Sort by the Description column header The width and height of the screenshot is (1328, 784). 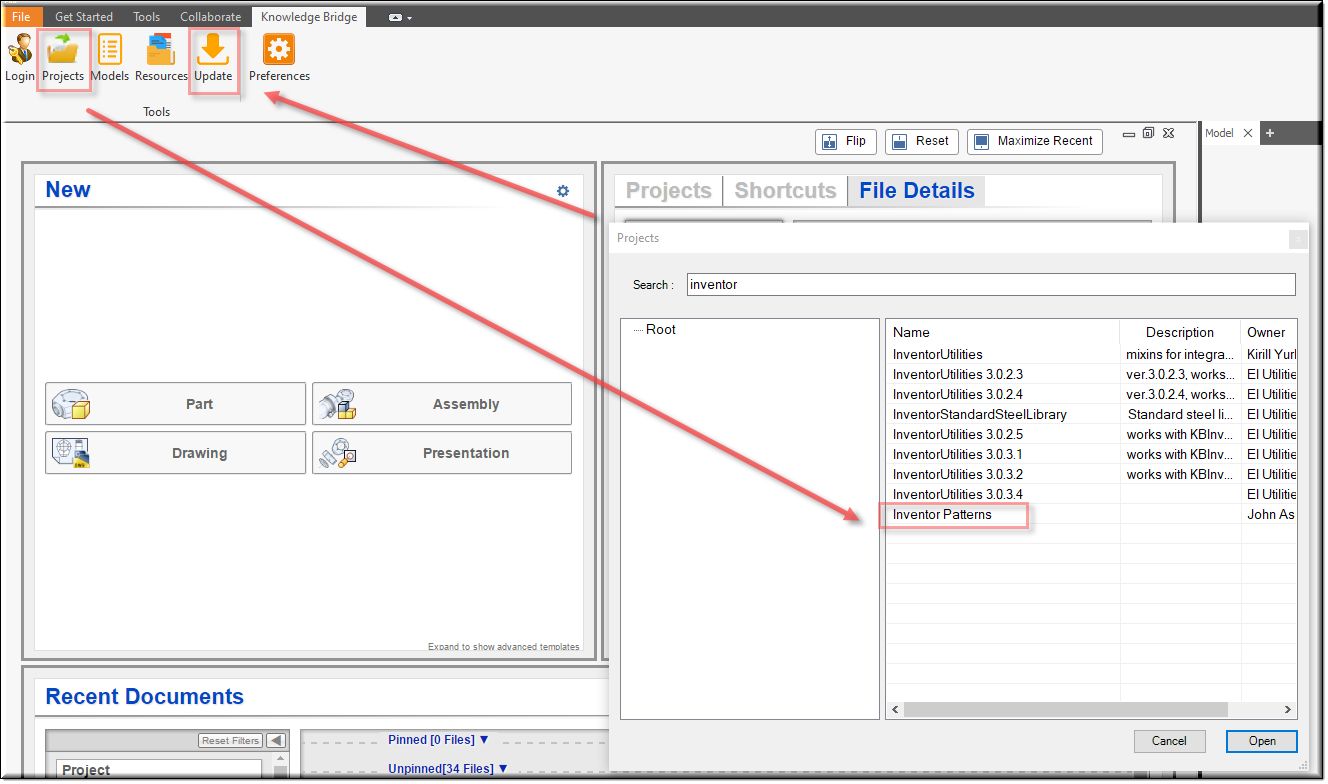click(1180, 332)
